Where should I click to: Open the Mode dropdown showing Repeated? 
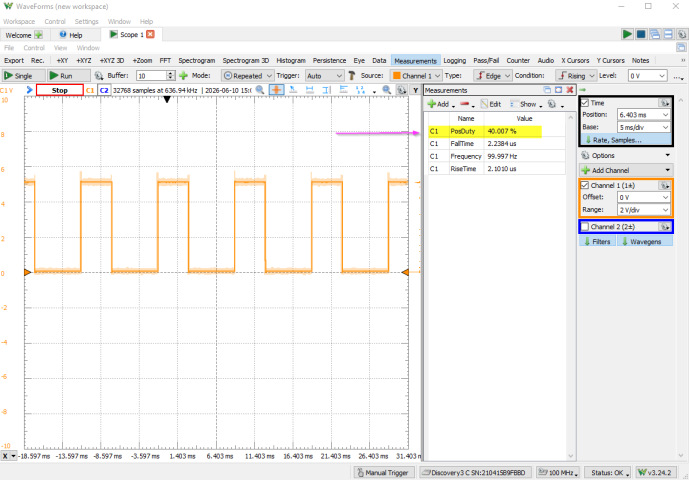click(248, 76)
